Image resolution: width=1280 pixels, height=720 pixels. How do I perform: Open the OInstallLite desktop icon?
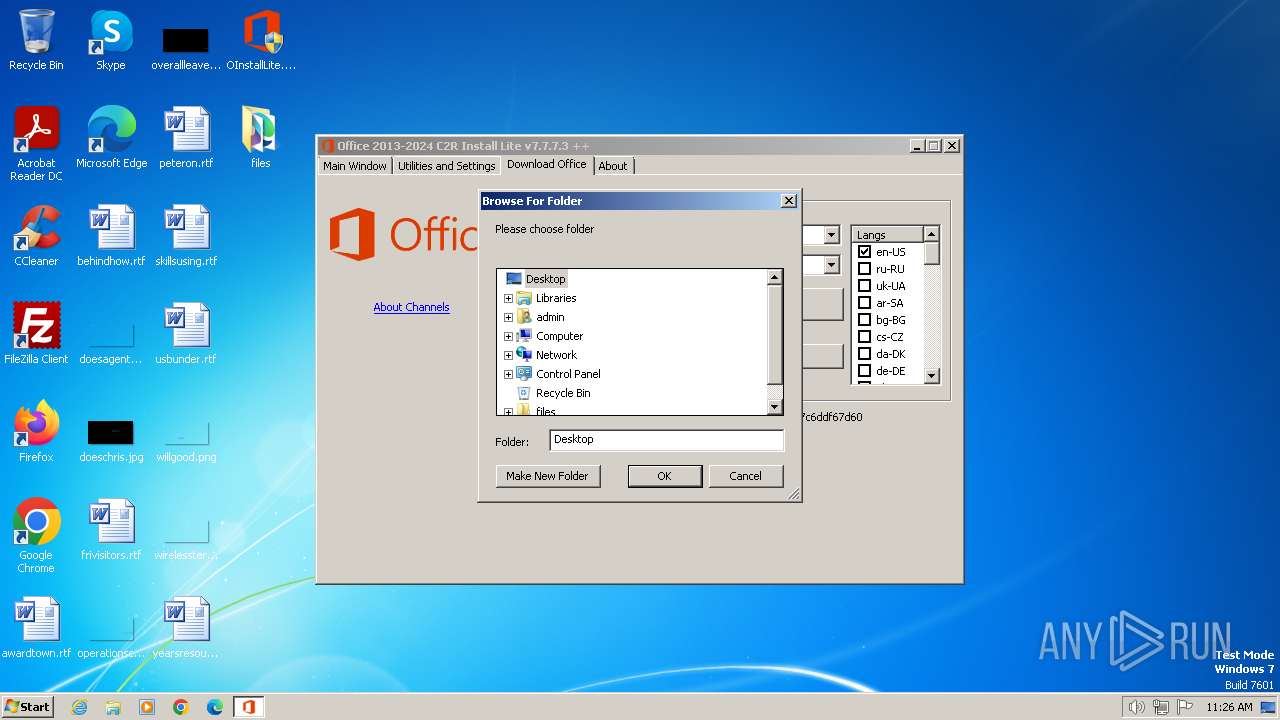pyautogui.click(x=261, y=40)
